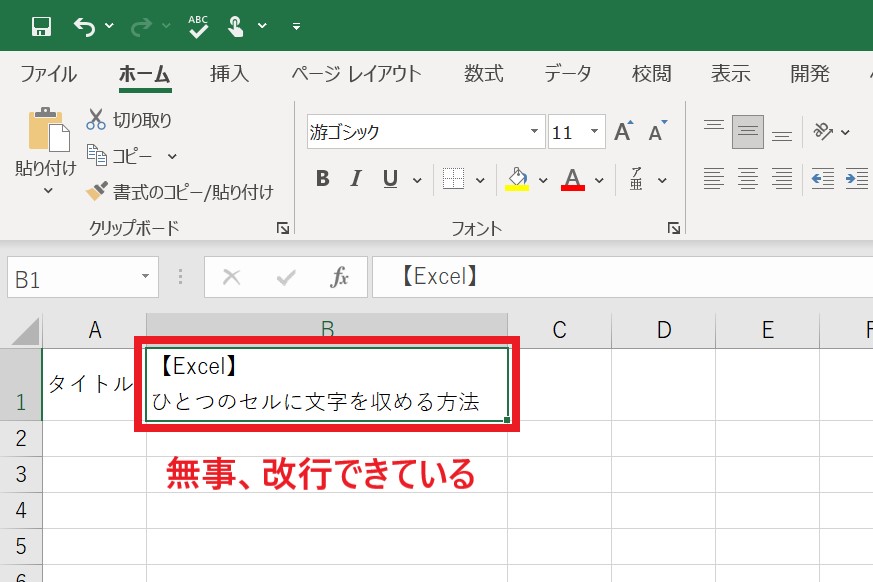Show phonetic guide (furigana) icon
Image resolution: width=873 pixels, height=582 pixels.
(x=636, y=179)
